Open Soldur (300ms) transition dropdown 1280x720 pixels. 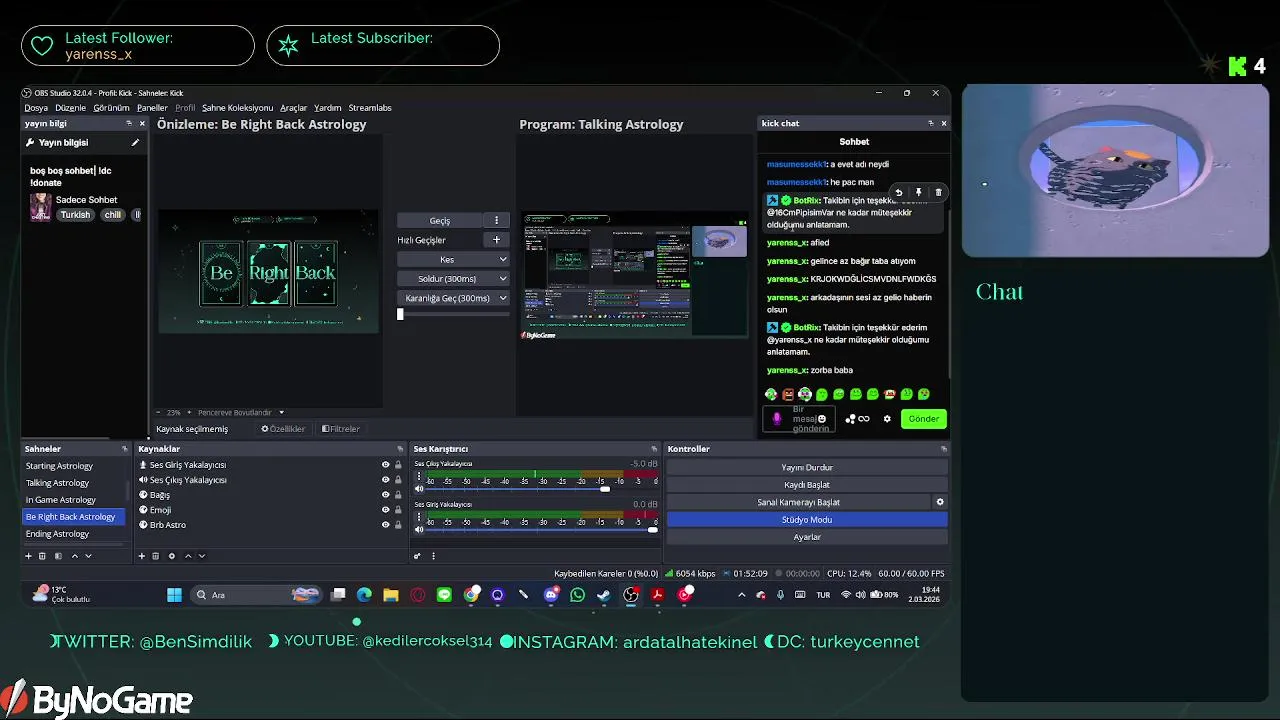point(453,279)
